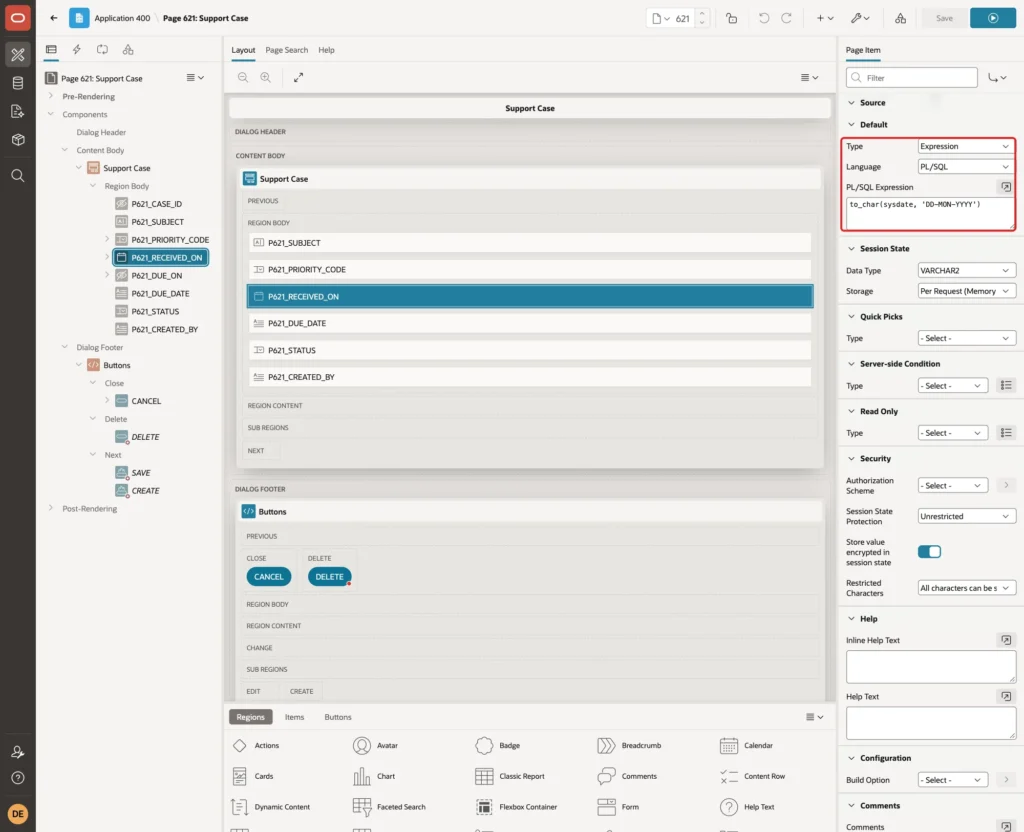Click the lock page icon in toolbar

[x=731, y=18]
